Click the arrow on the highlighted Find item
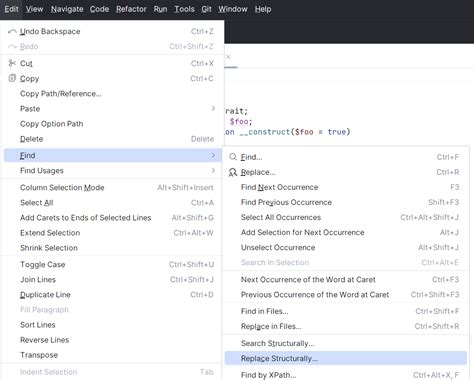Viewport: 474px width, 380px height. coord(213,155)
